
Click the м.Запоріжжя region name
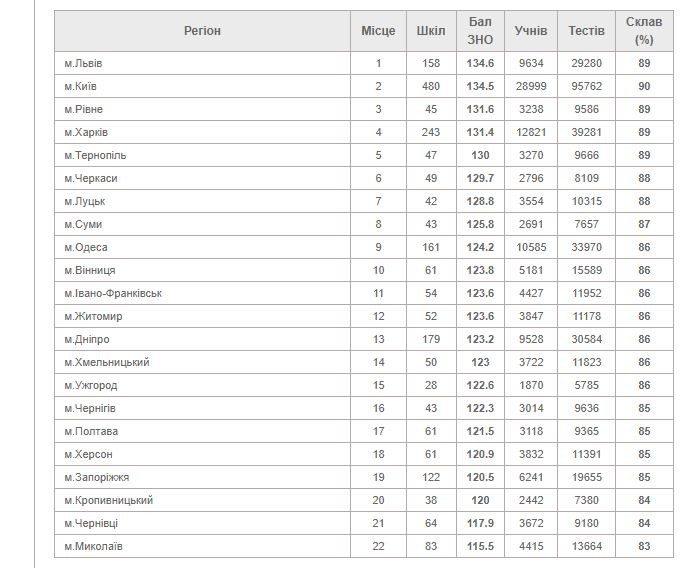point(96,477)
